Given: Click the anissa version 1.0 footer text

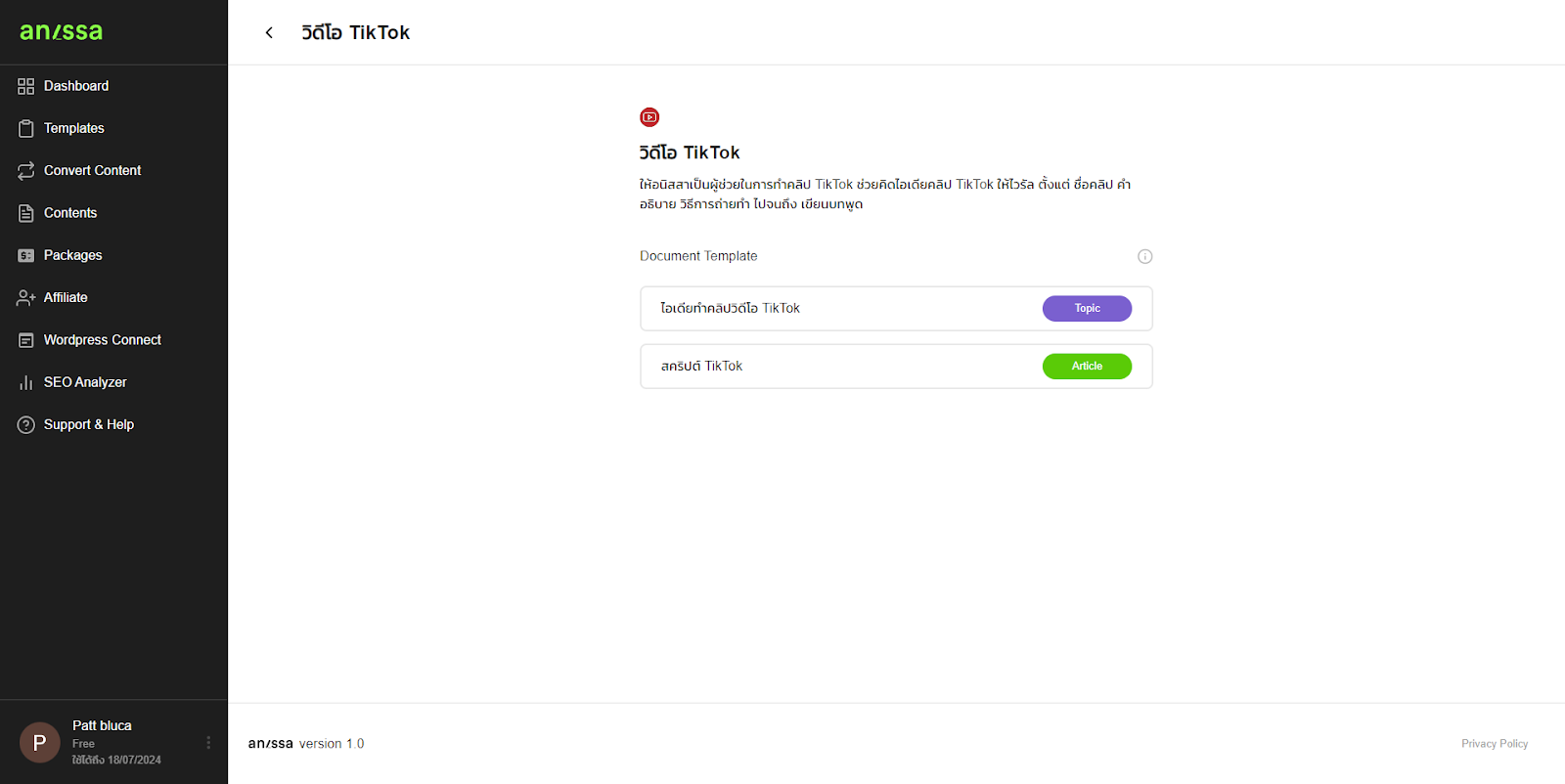Looking at the screenshot, I should (x=306, y=744).
